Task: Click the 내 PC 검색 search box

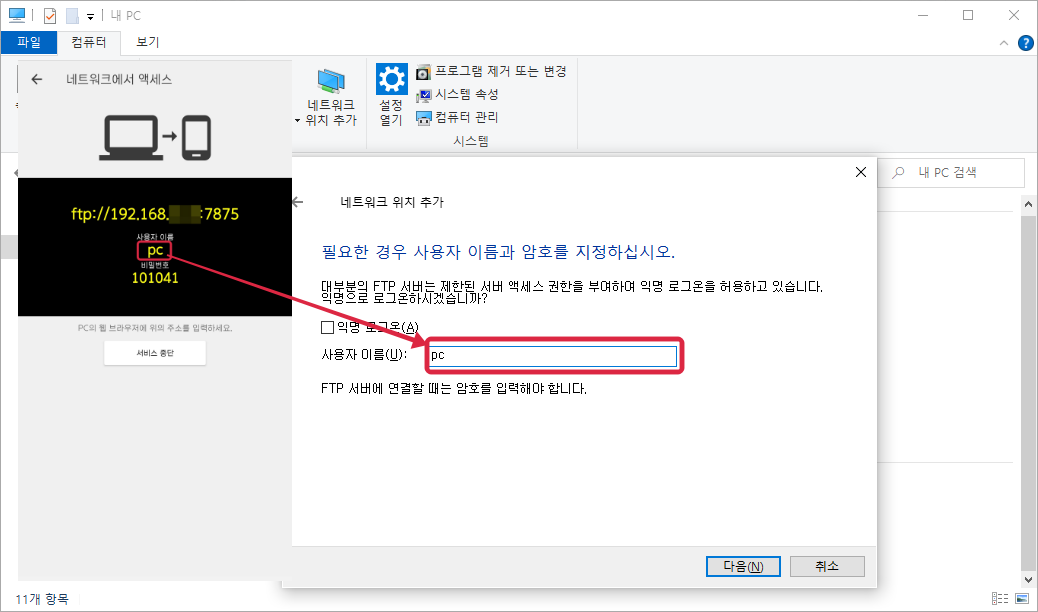Action: 951,173
